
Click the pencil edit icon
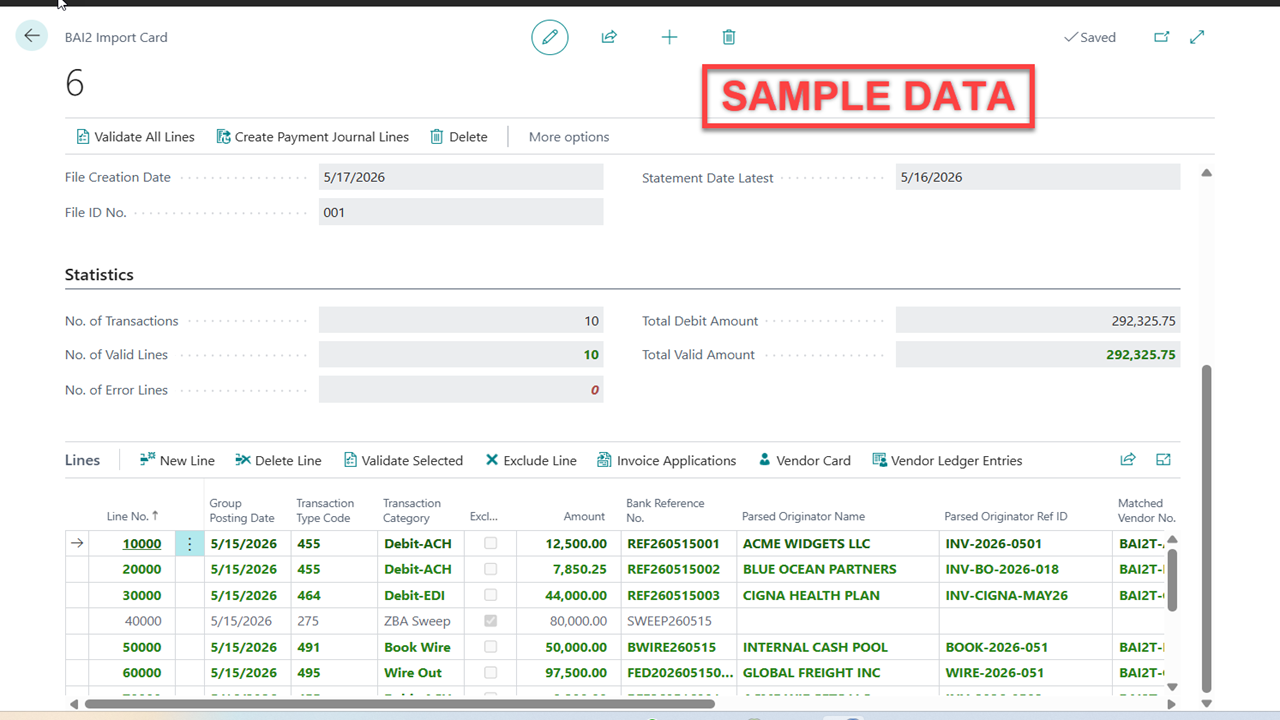(549, 37)
